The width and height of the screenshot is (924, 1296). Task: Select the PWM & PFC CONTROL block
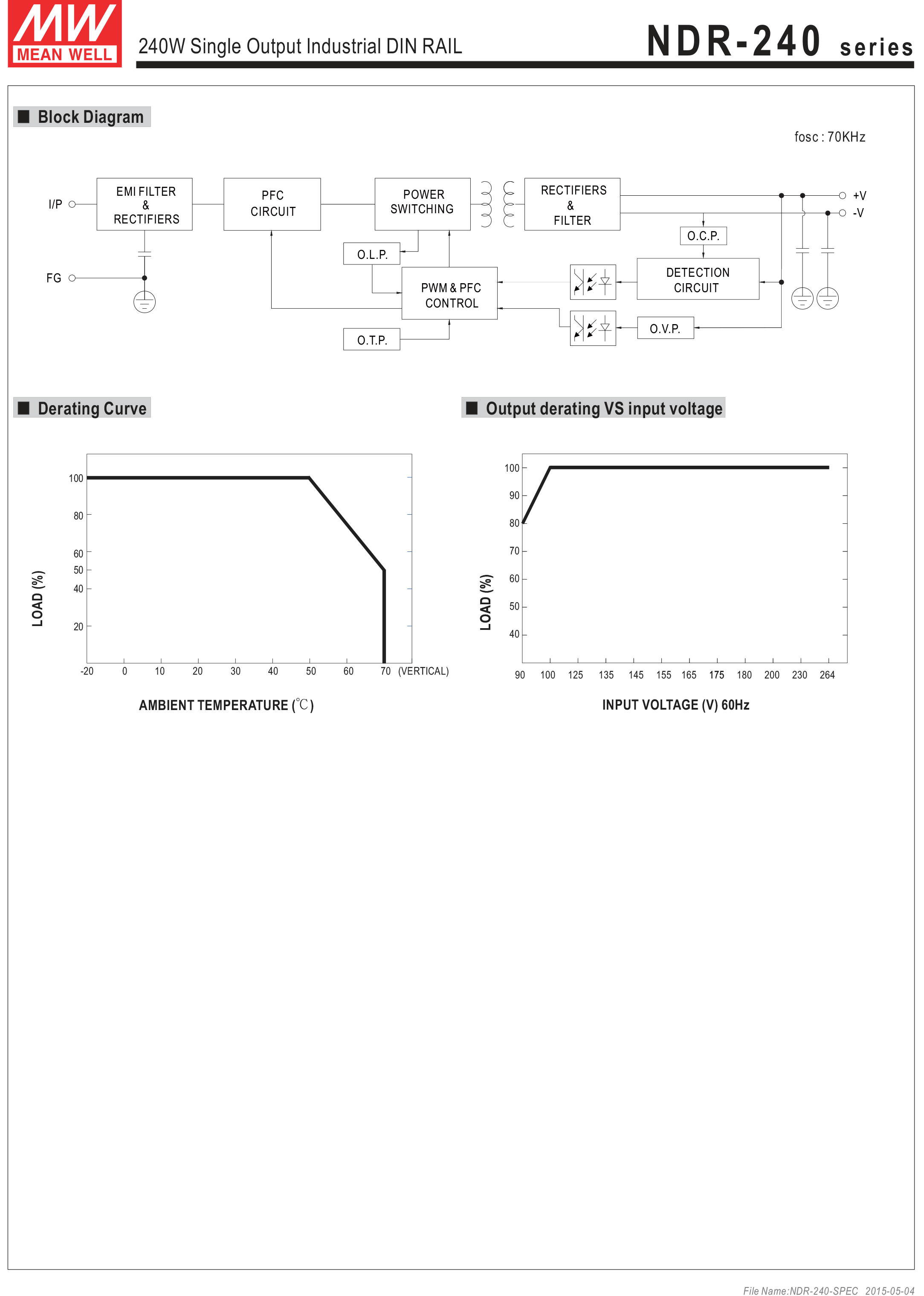pos(449,293)
